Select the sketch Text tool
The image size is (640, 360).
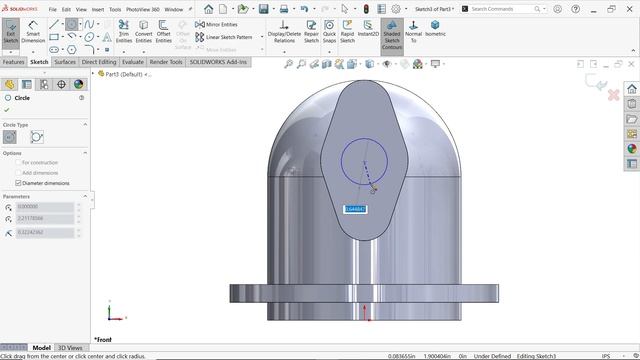point(107,38)
